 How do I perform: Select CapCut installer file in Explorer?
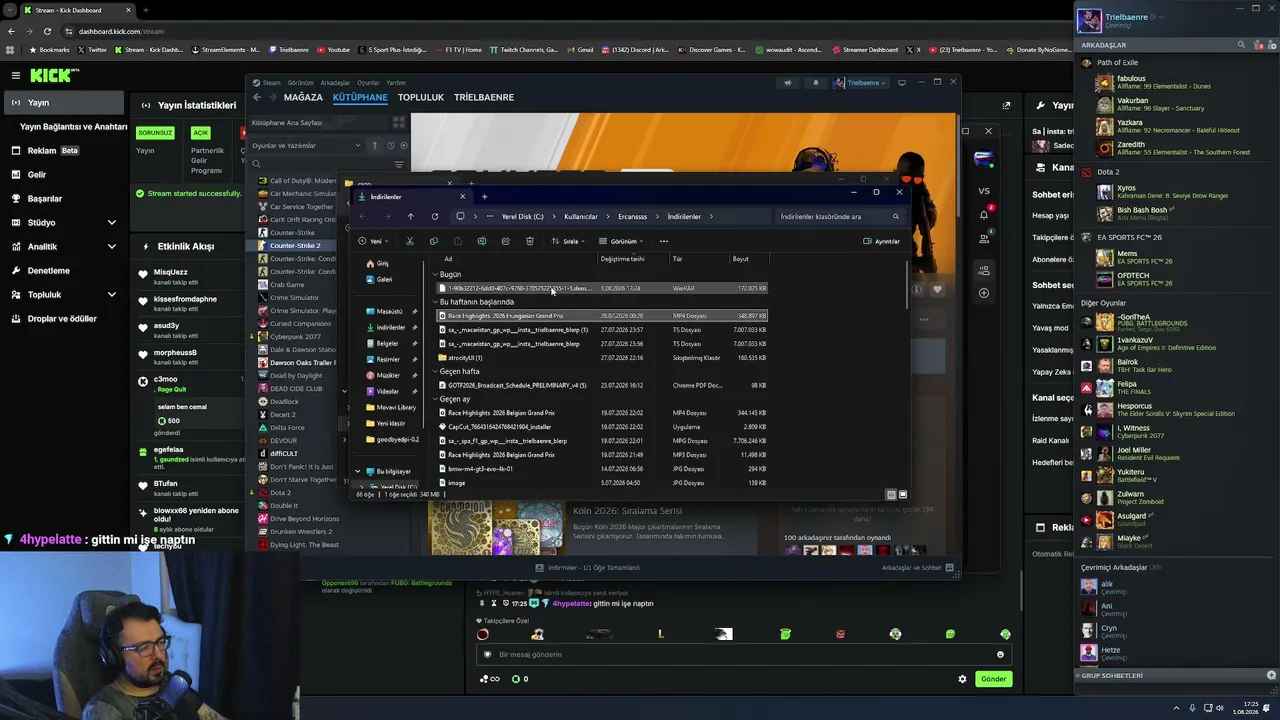[x=602, y=427]
